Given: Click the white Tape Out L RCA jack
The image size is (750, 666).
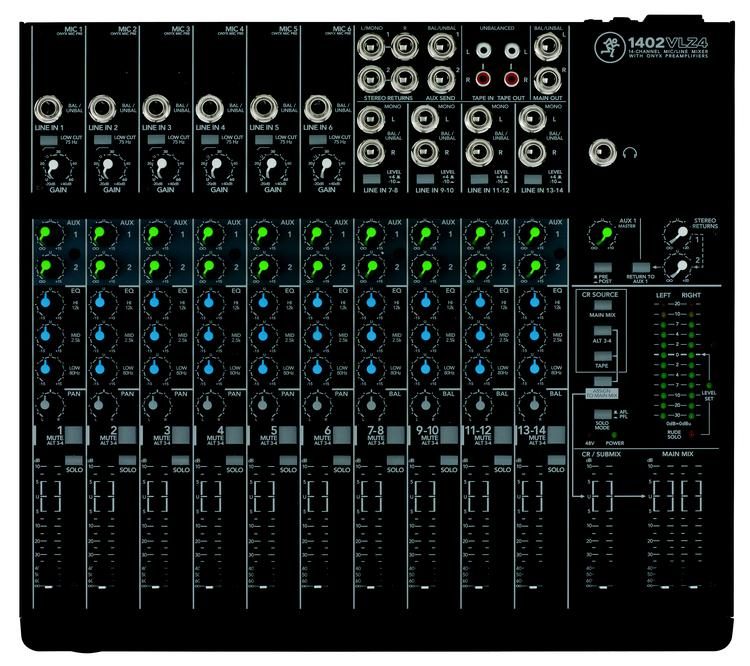Looking at the screenshot, I should [x=511, y=50].
